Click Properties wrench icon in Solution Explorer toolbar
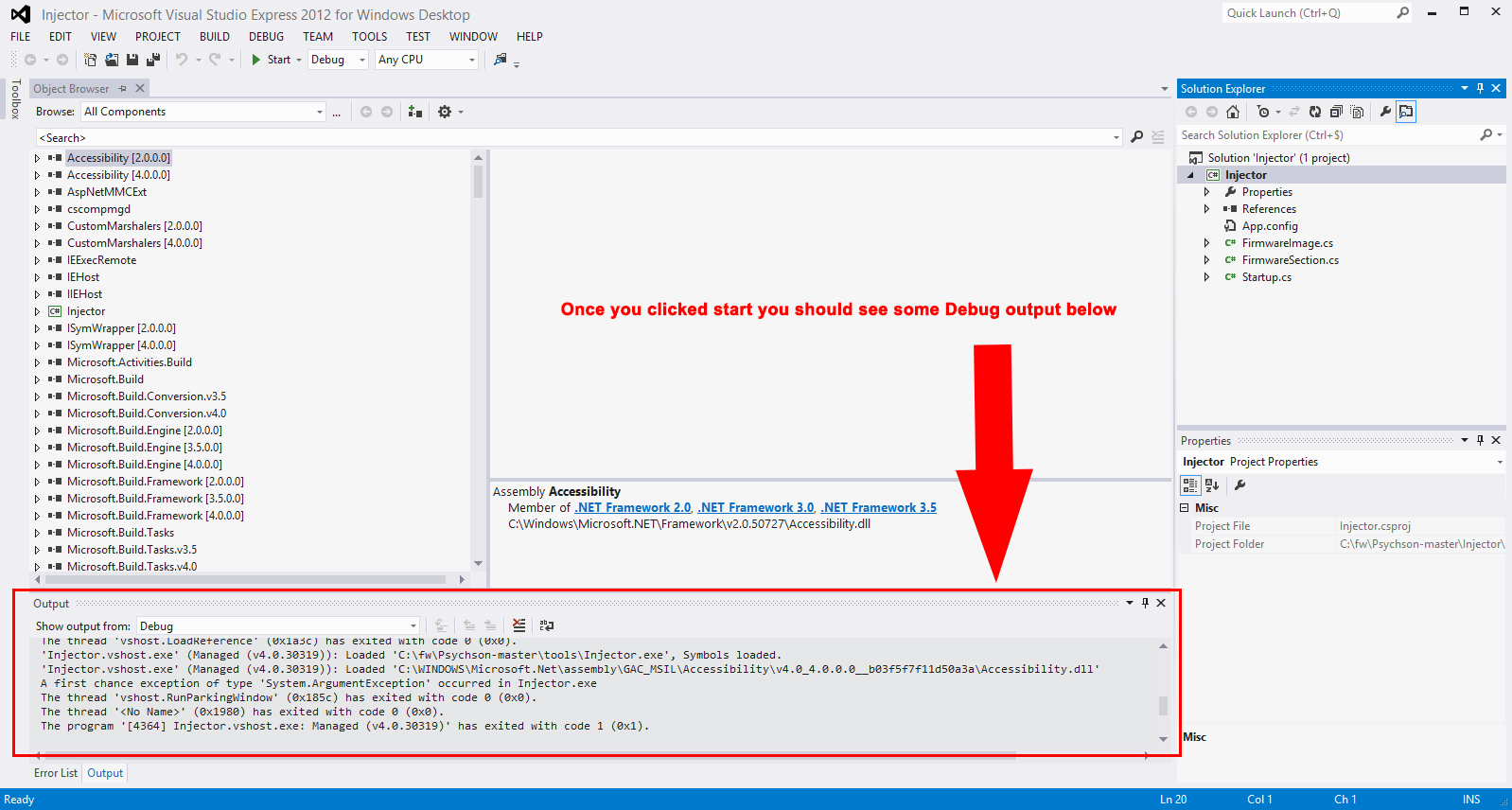Viewport: 1512px width, 810px height. click(x=1385, y=112)
